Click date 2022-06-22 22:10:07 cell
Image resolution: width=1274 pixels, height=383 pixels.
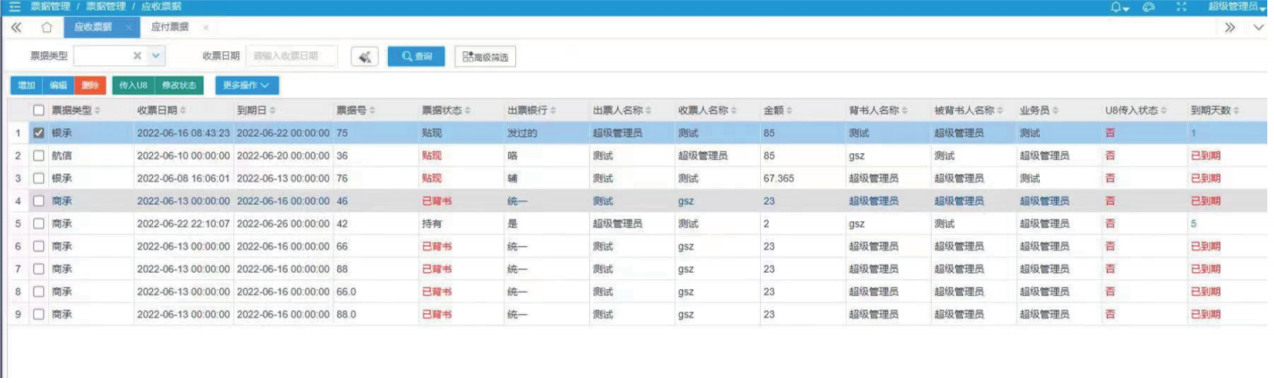pyautogui.click(x=183, y=223)
